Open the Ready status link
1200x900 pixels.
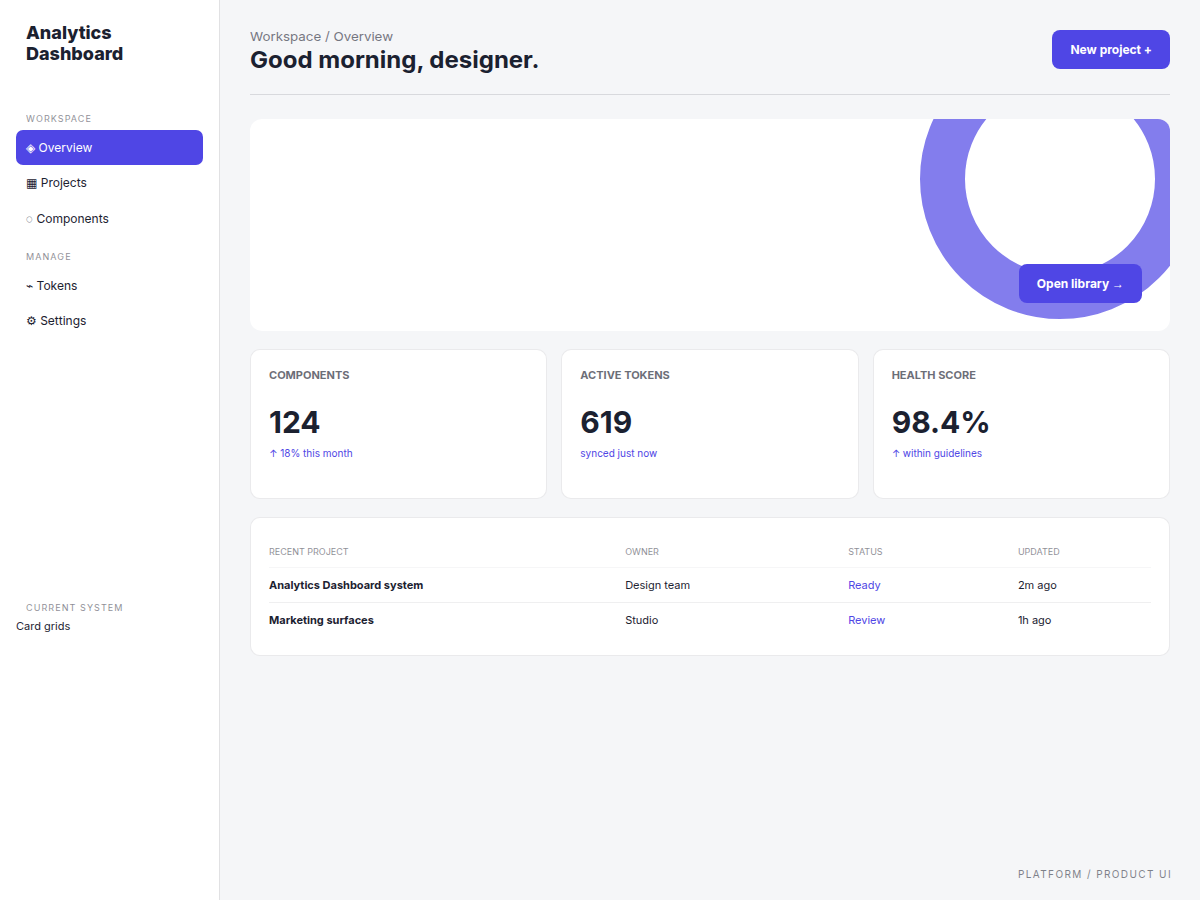[864, 585]
